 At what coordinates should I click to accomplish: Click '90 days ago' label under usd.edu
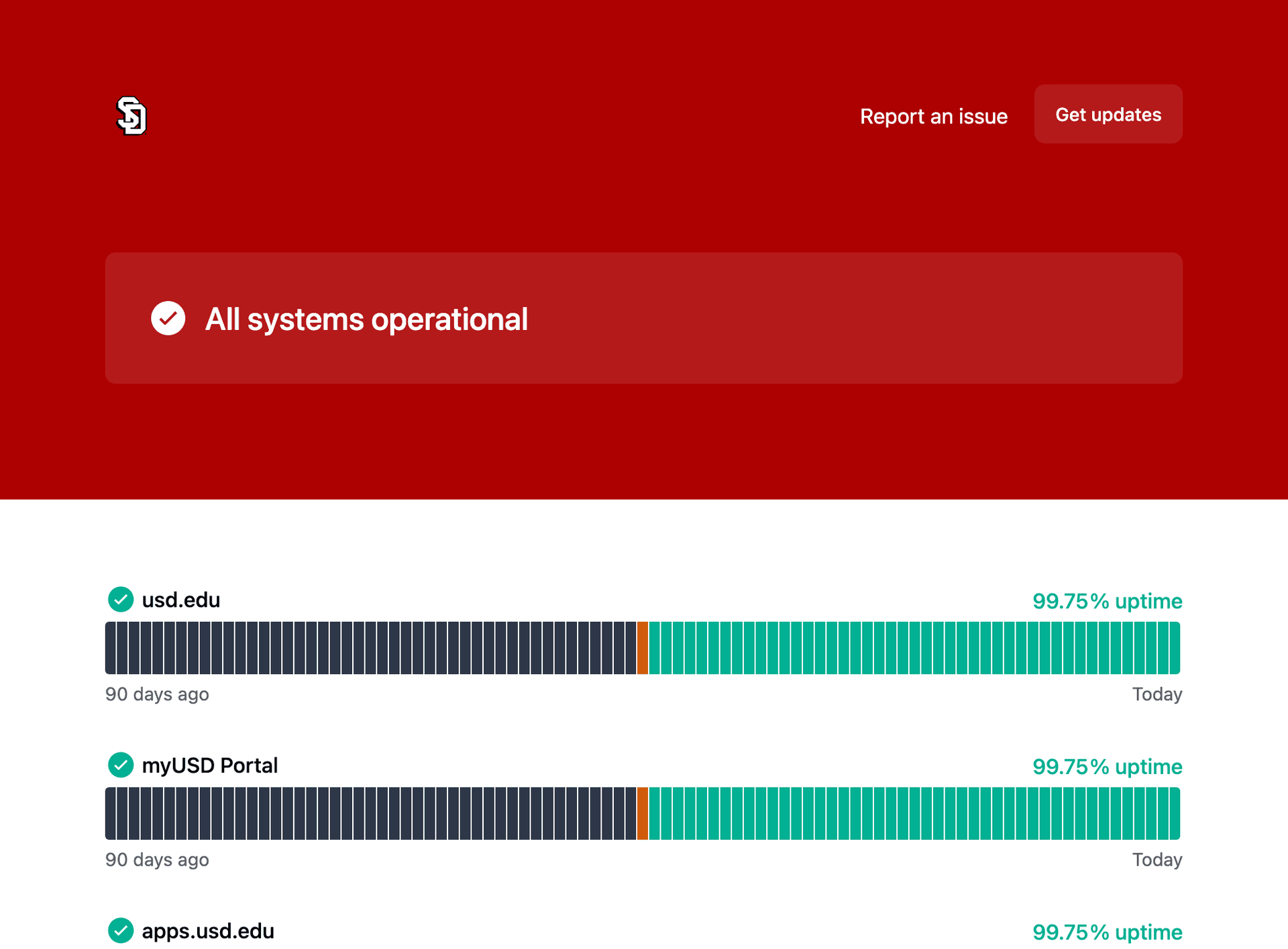(x=157, y=694)
